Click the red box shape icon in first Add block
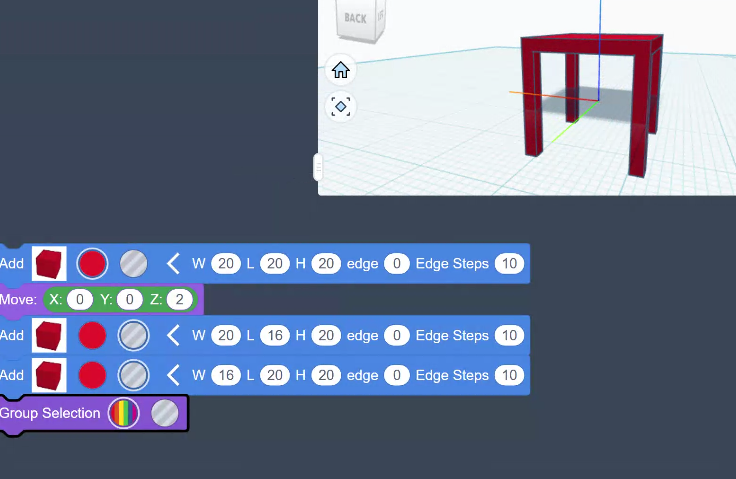The width and height of the screenshot is (736, 479). [49, 264]
